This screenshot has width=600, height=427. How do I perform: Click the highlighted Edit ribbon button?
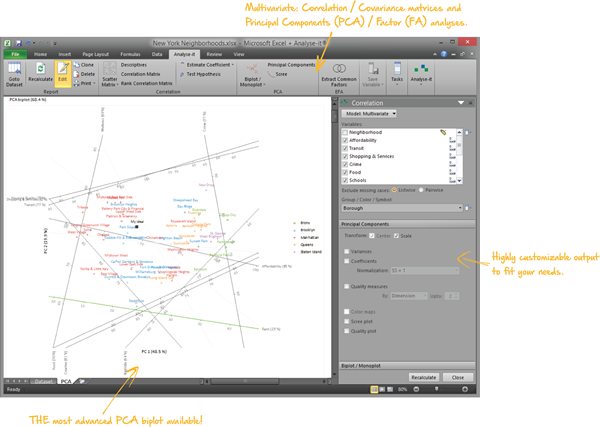point(63,73)
